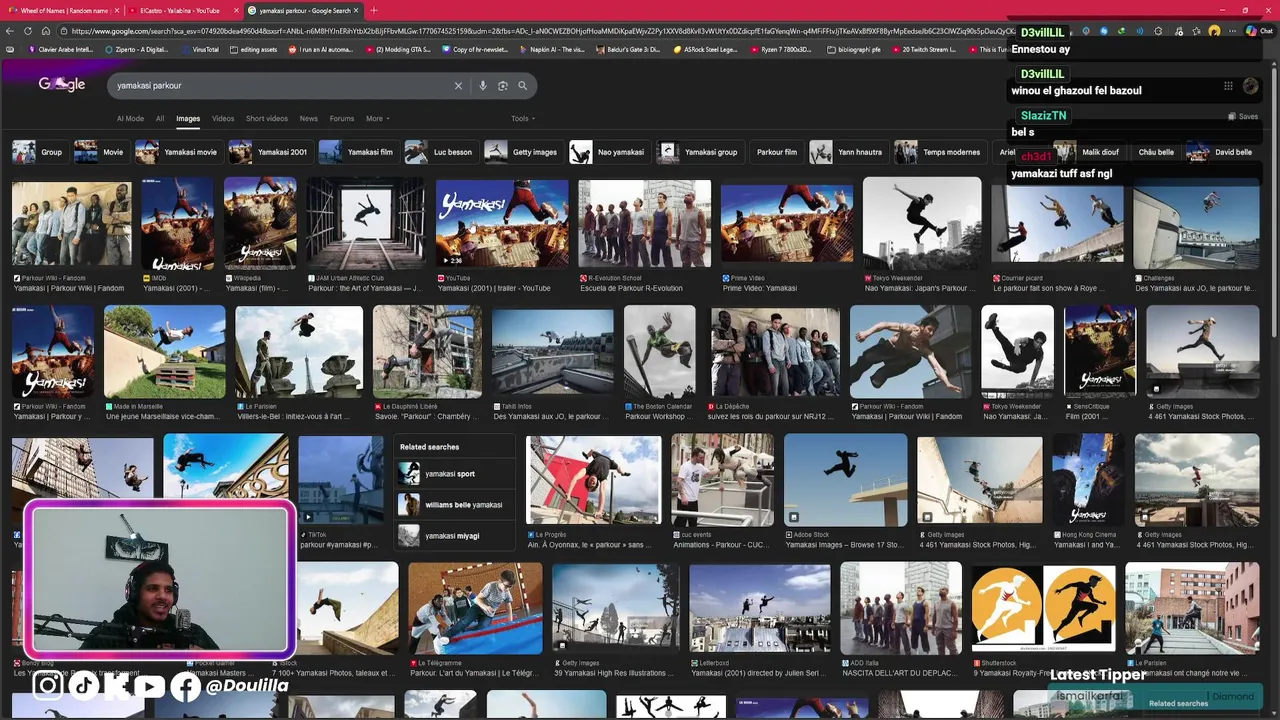Screen dimensions: 1280x720
Task: Close the Wheel of Names tab
Action: (x=117, y=10)
